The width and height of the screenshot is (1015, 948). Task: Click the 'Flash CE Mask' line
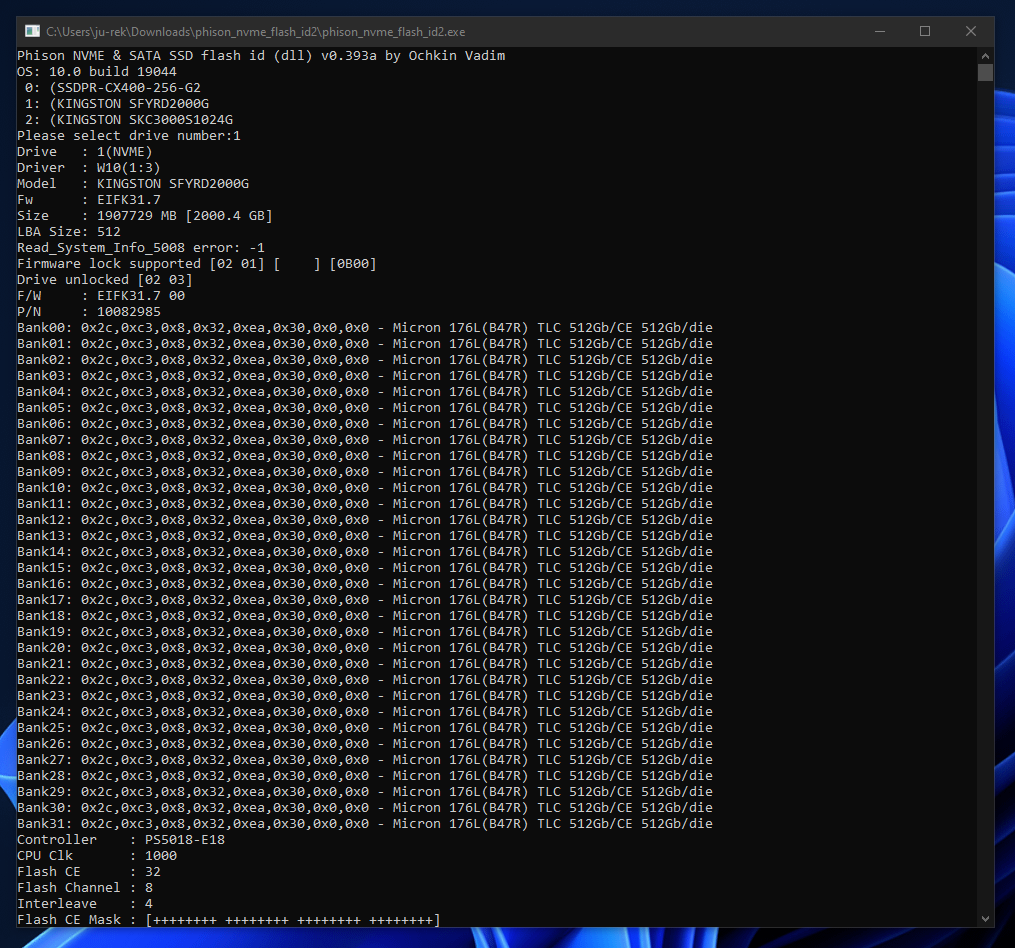[229, 920]
